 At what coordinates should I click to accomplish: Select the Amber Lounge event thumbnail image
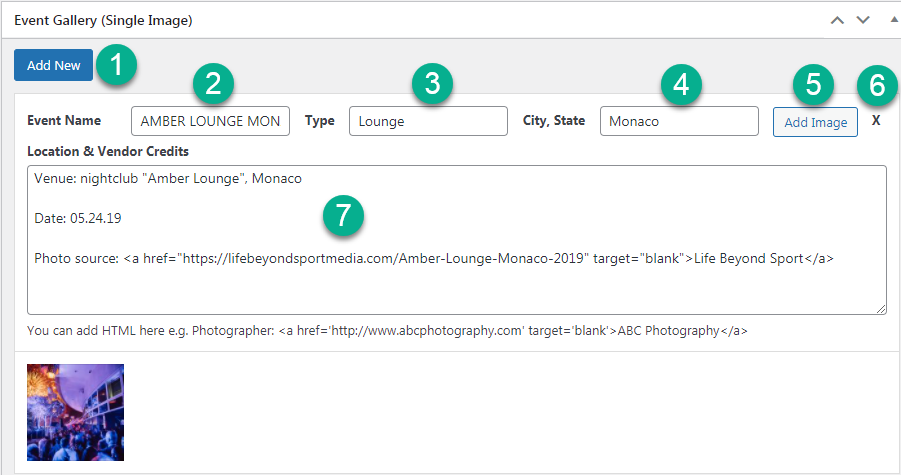(x=75, y=412)
